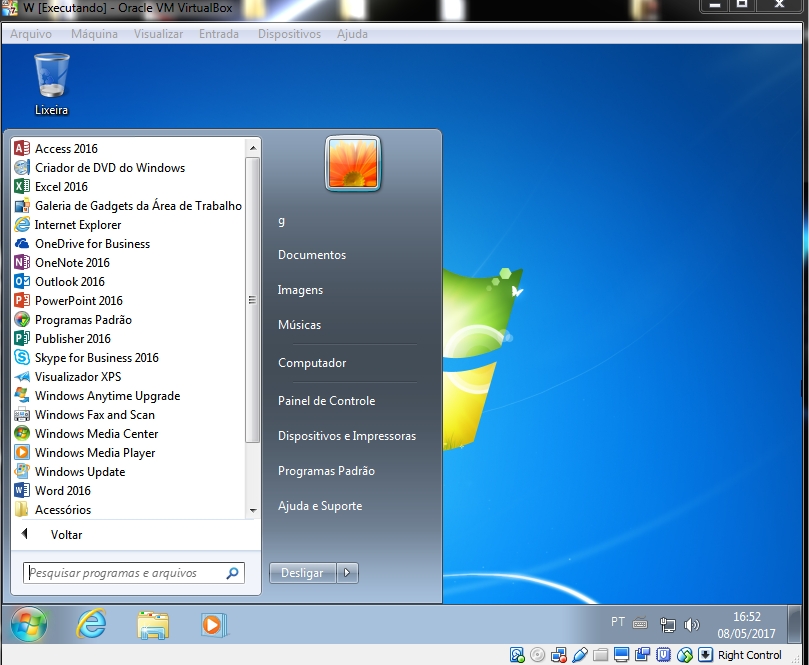Open Painel de Controle
The width and height of the screenshot is (809, 665).
(327, 401)
